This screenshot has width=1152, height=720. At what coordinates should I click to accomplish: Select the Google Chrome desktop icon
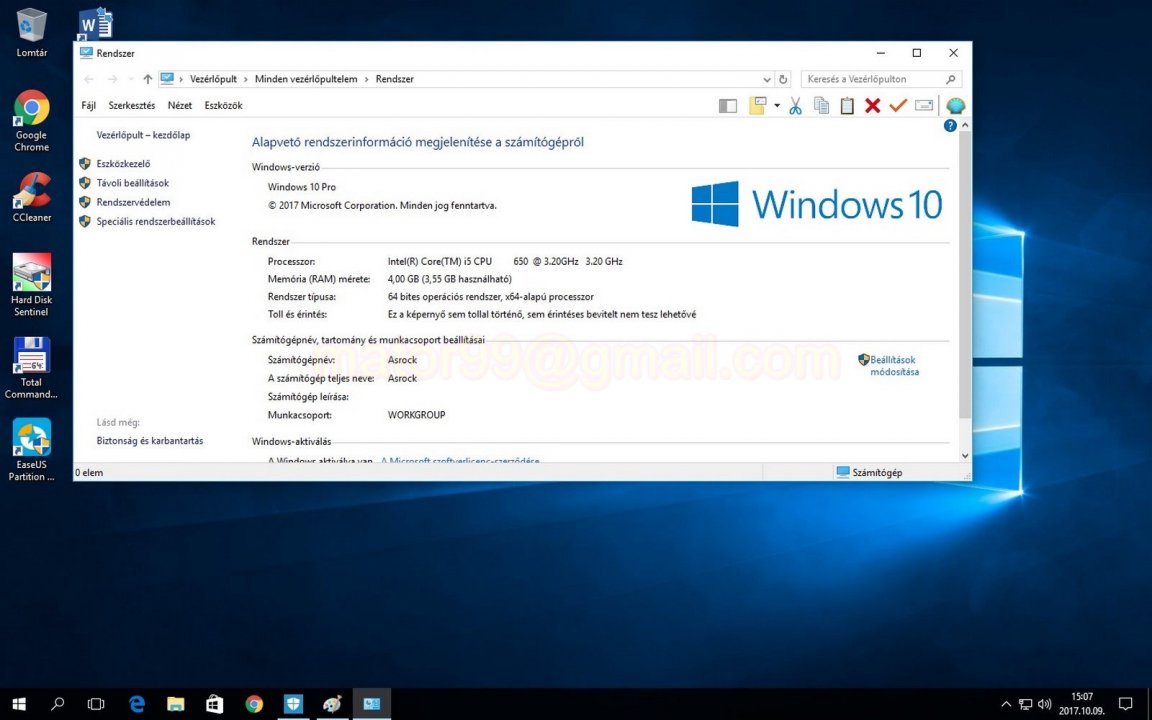click(32, 121)
